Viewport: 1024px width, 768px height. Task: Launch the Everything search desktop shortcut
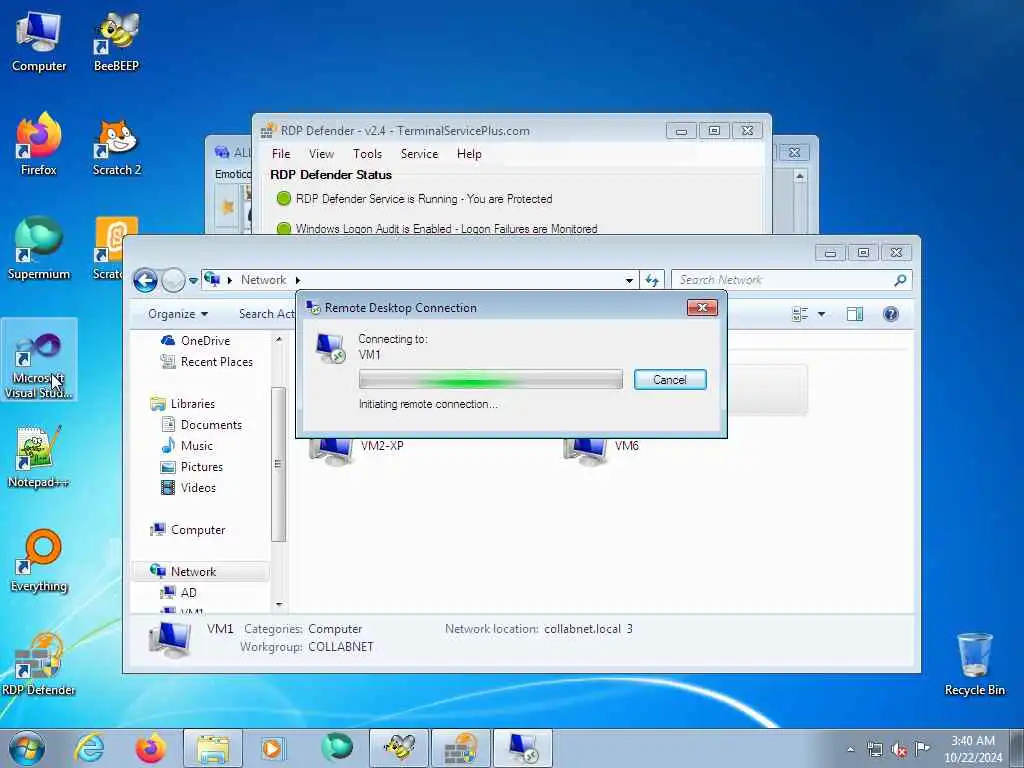[x=39, y=561]
